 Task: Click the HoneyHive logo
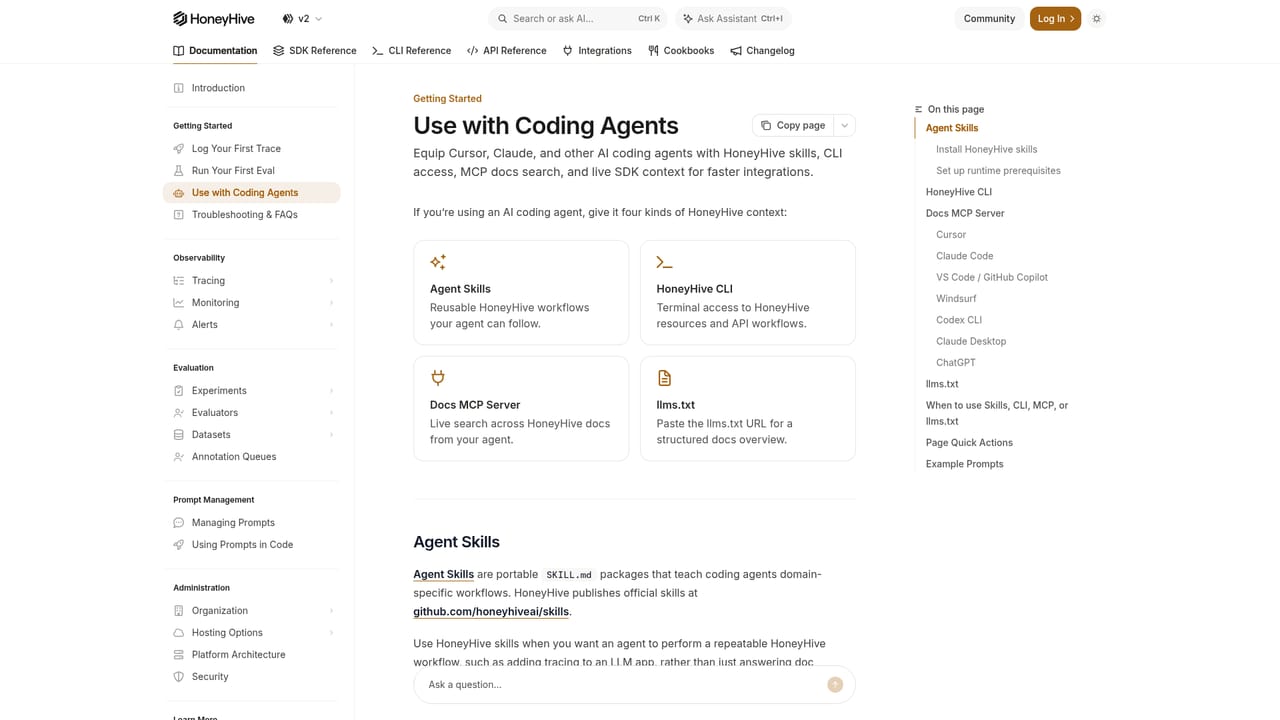pyautogui.click(x=214, y=18)
